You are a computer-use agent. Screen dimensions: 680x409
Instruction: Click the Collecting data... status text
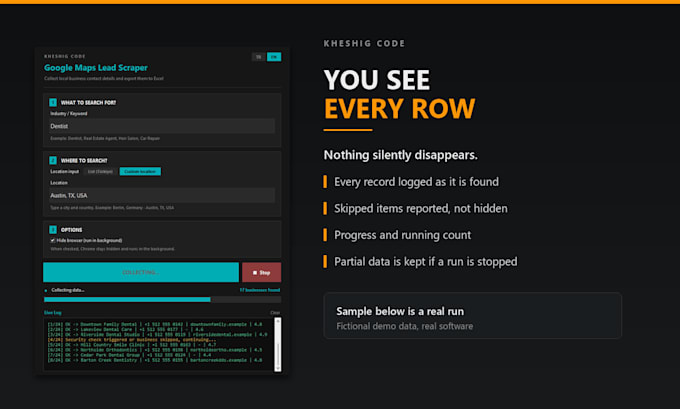(x=68, y=290)
